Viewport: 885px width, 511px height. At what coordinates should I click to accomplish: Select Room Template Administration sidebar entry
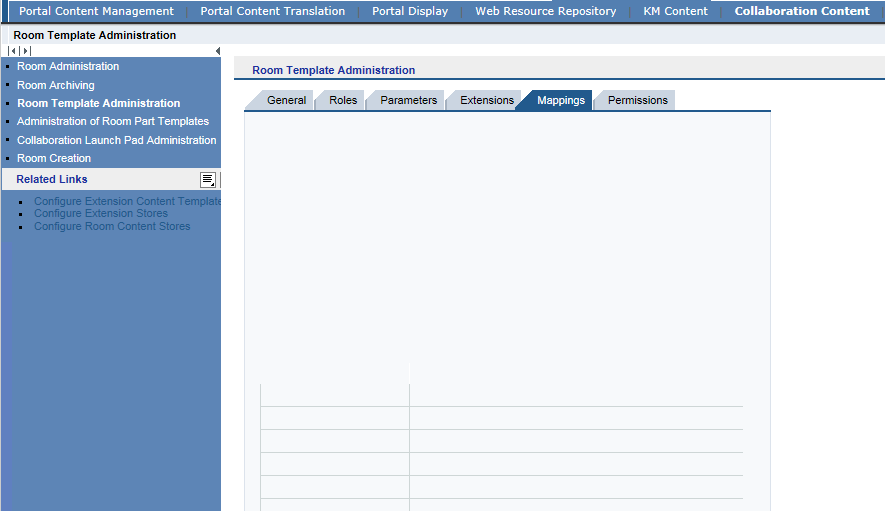98,103
